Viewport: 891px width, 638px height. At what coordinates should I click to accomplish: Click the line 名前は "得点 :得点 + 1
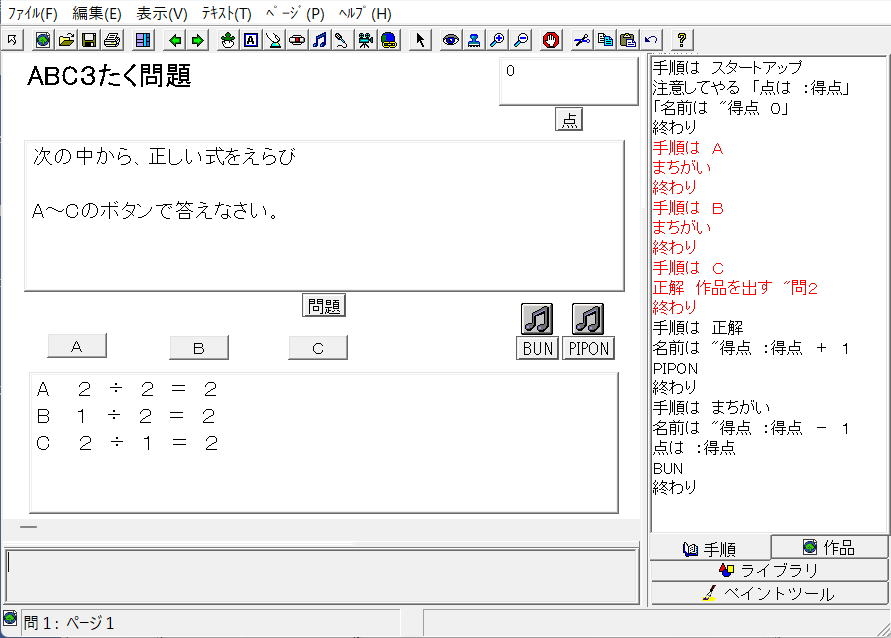[x=751, y=348]
